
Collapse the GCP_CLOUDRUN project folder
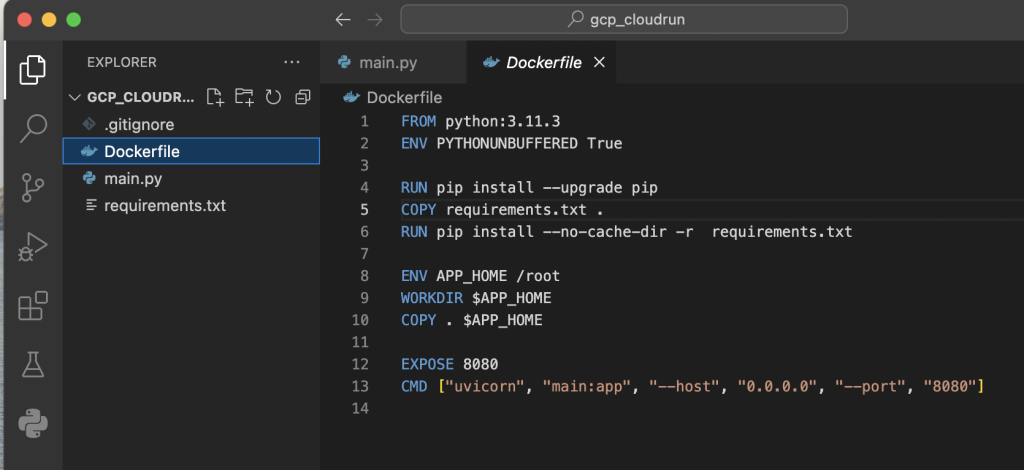click(x=76, y=97)
